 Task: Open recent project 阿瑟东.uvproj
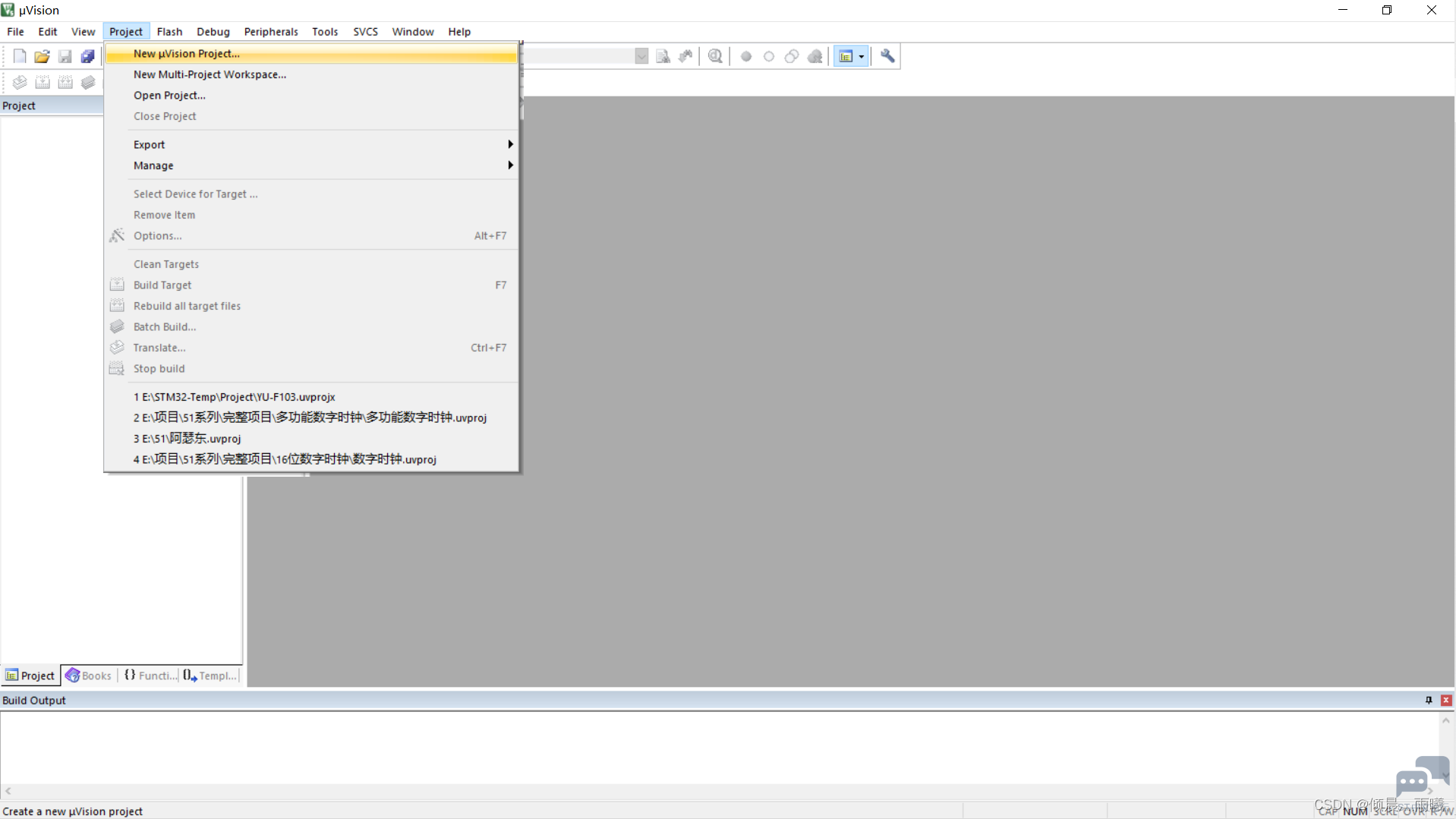pyautogui.click(x=311, y=439)
